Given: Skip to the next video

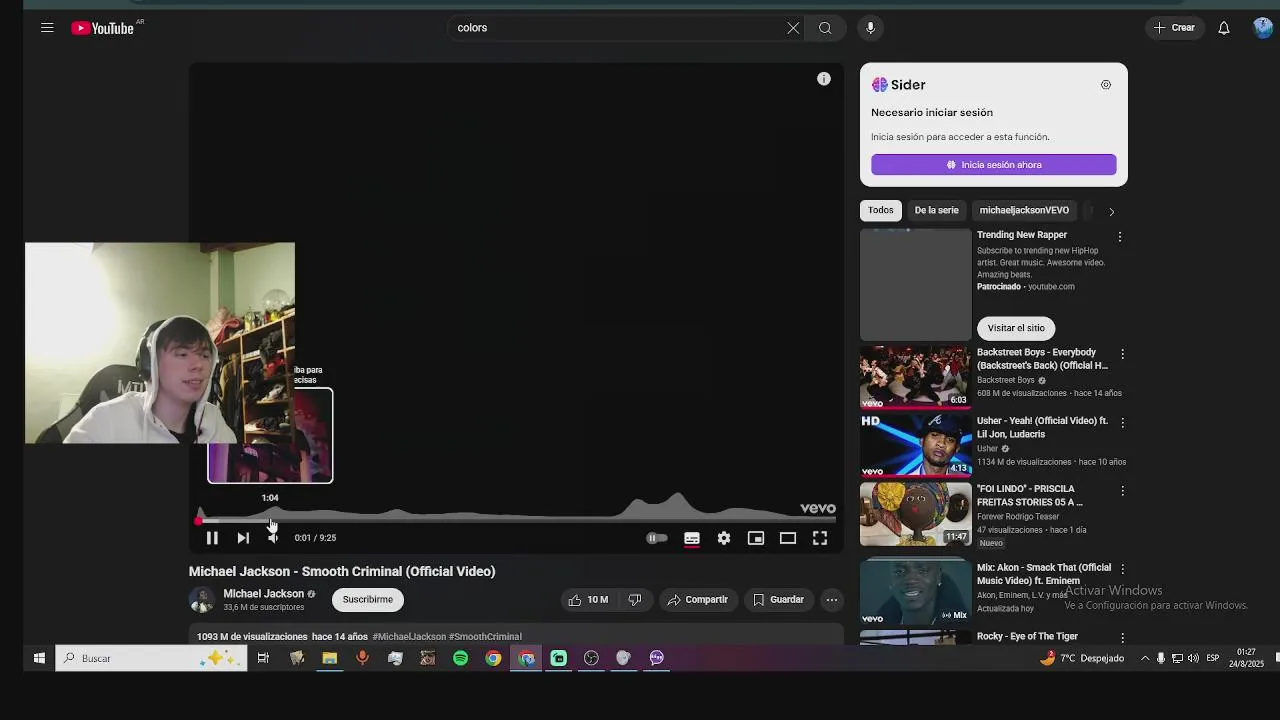Looking at the screenshot, I should tap(243, 538).
